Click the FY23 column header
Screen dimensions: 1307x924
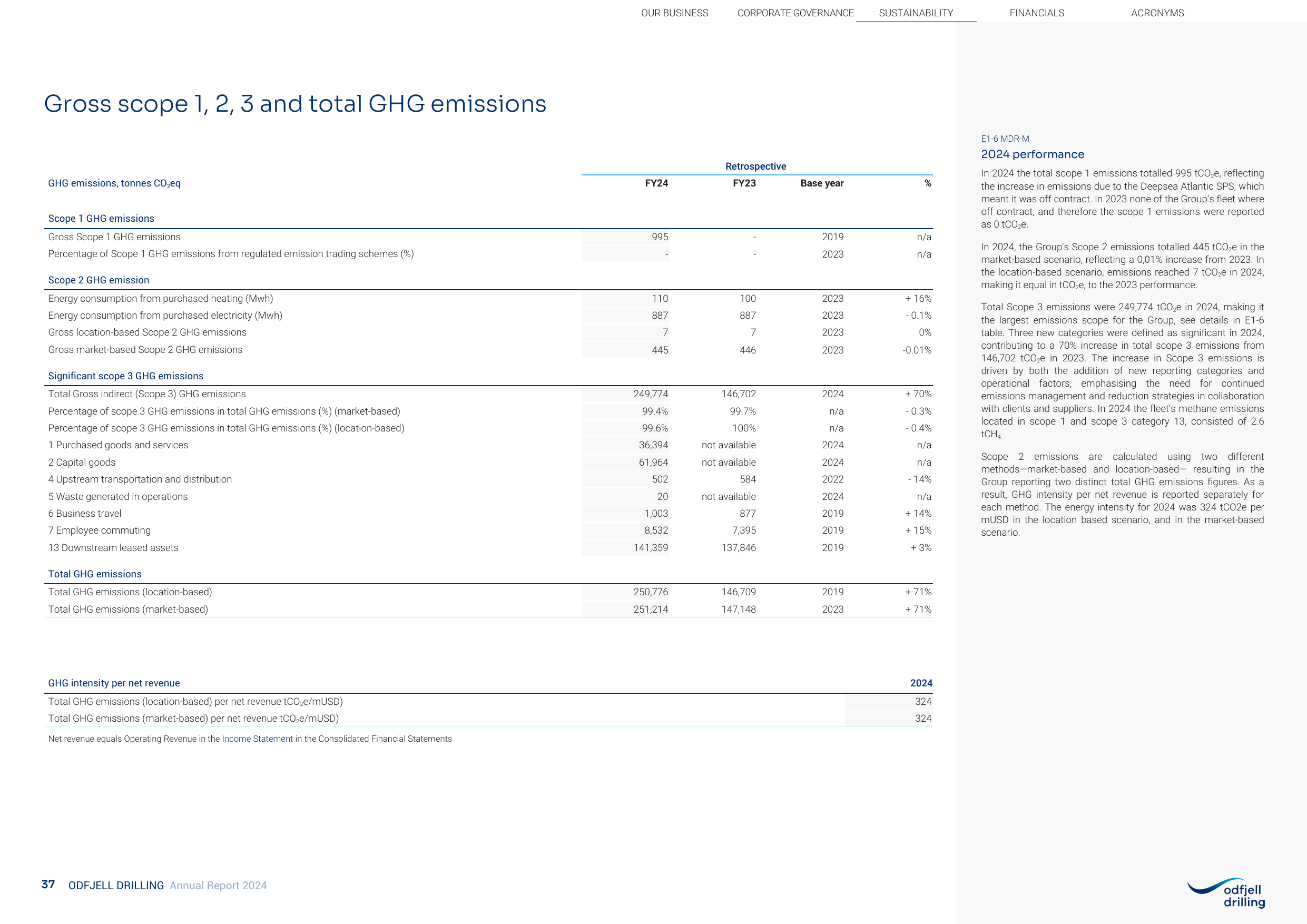click(744, 183)
